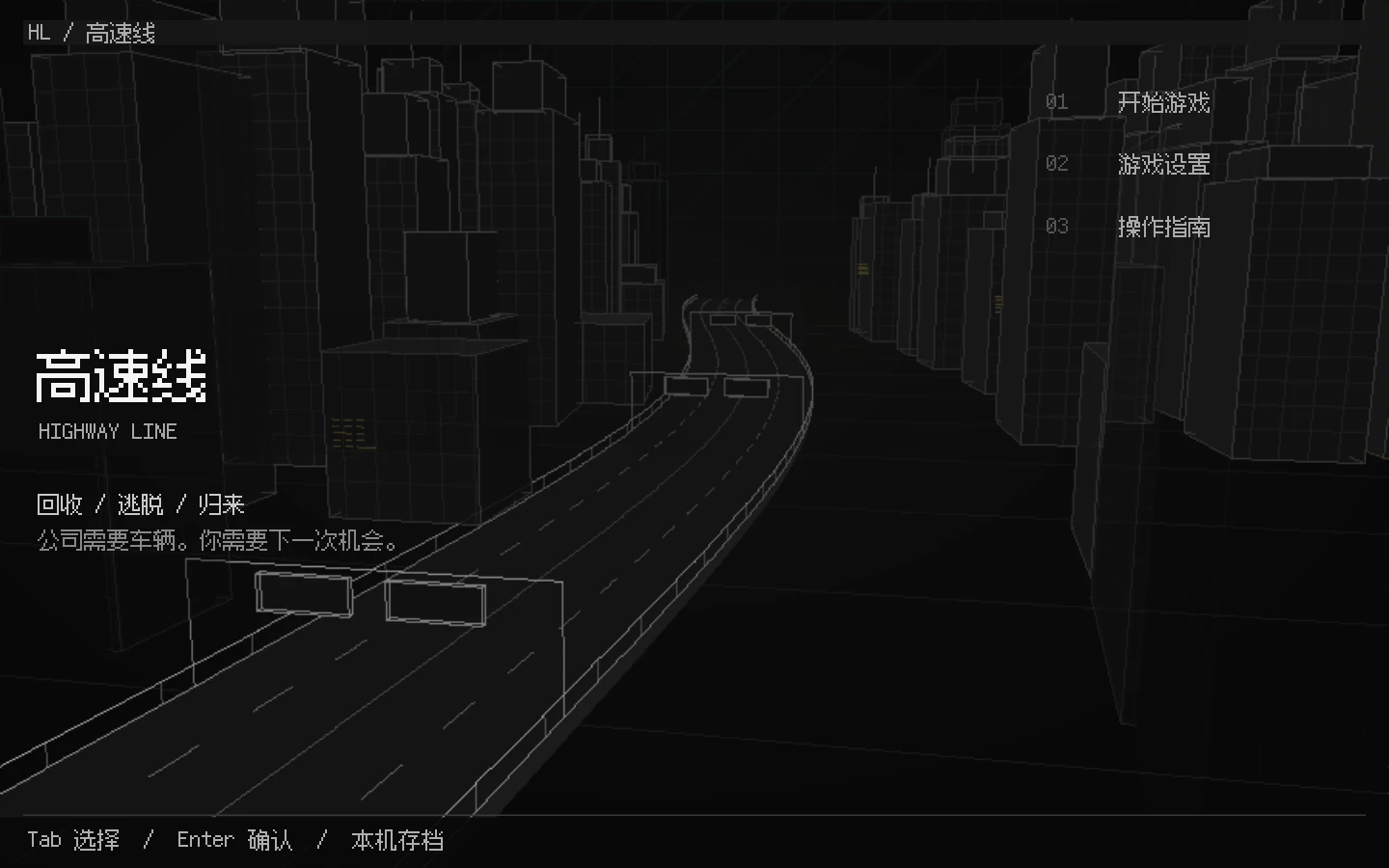
Task: Click the 03 menu number
Action: pyautogui.click(x=1057, y=227)
